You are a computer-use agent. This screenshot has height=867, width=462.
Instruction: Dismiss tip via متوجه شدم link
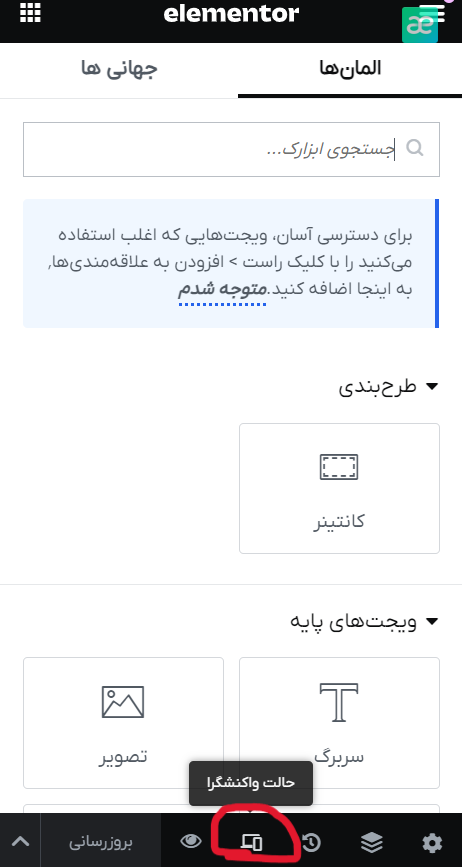point(222,289)
